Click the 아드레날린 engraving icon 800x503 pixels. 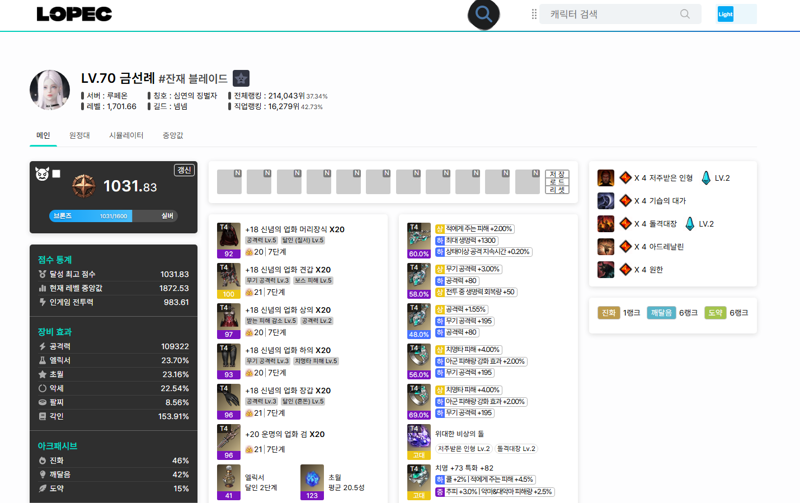(x=606, y=246)
